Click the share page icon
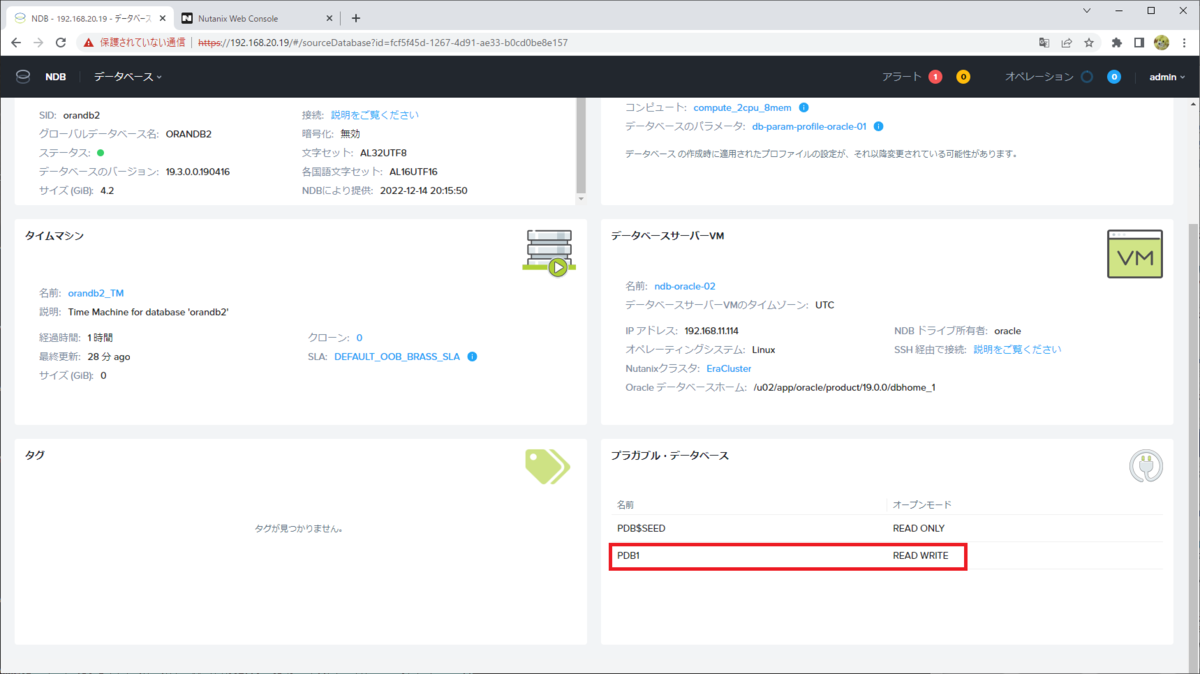The width and height of the screenshot is (1200, 674). 1066,43
